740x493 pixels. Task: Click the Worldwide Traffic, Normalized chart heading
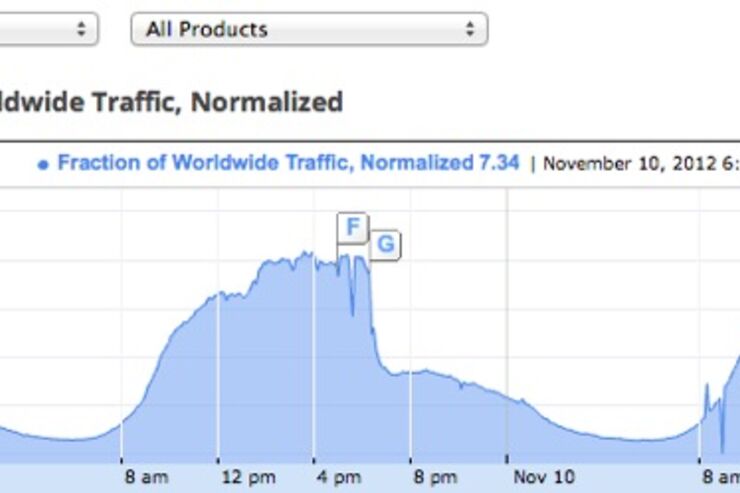171,102
